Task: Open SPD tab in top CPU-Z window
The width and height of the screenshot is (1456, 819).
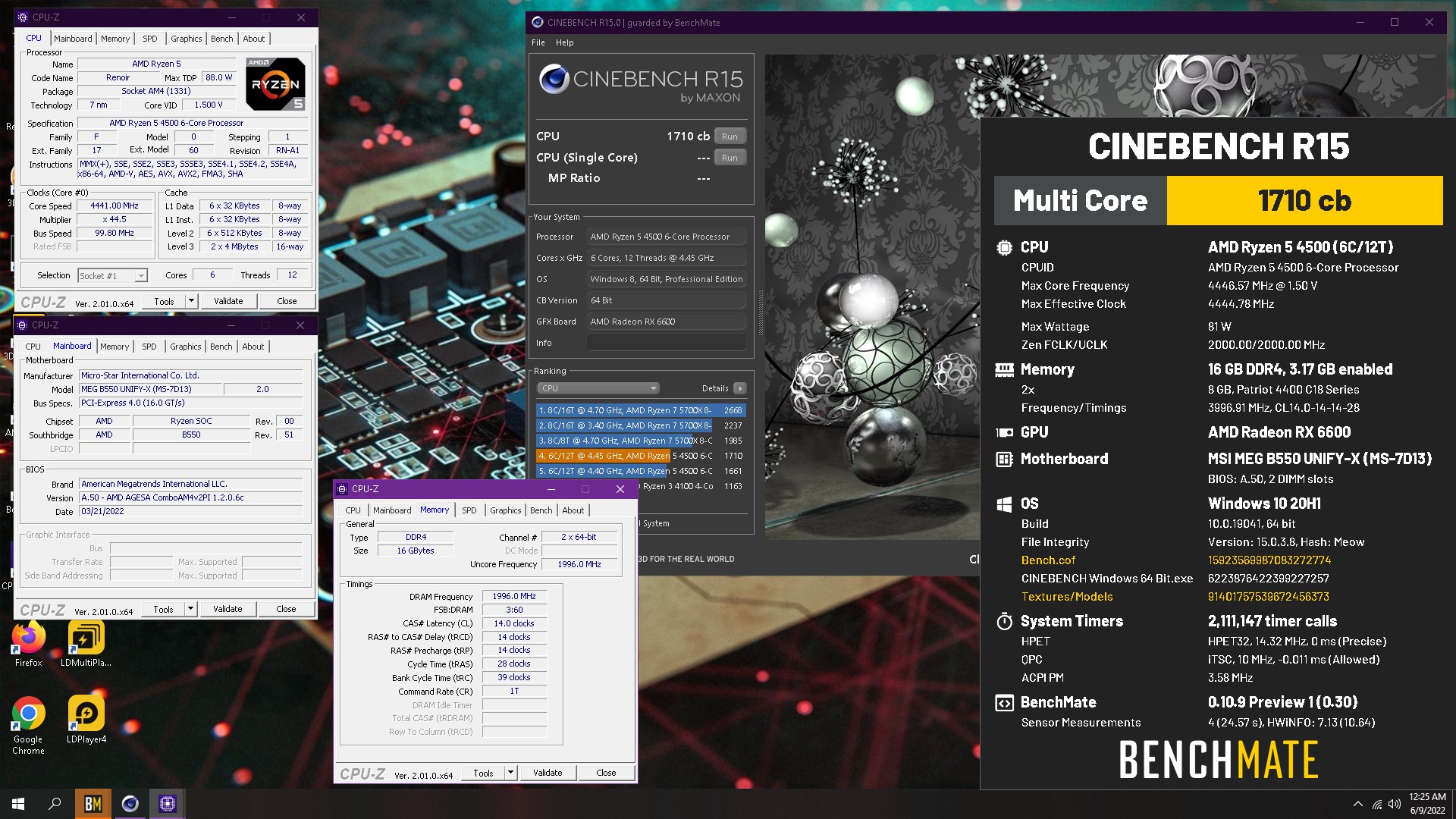Action: tap(150, 39)
